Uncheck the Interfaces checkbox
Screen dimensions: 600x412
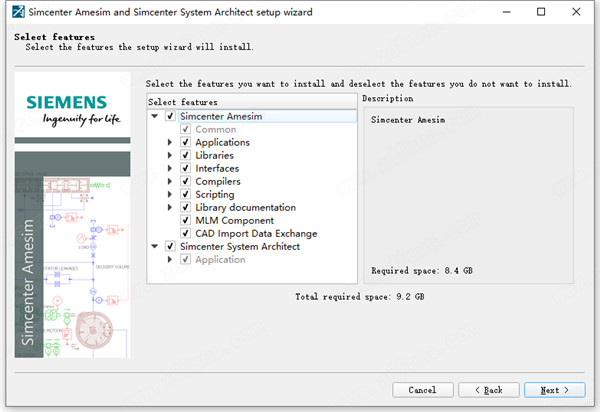pos(186,168)
